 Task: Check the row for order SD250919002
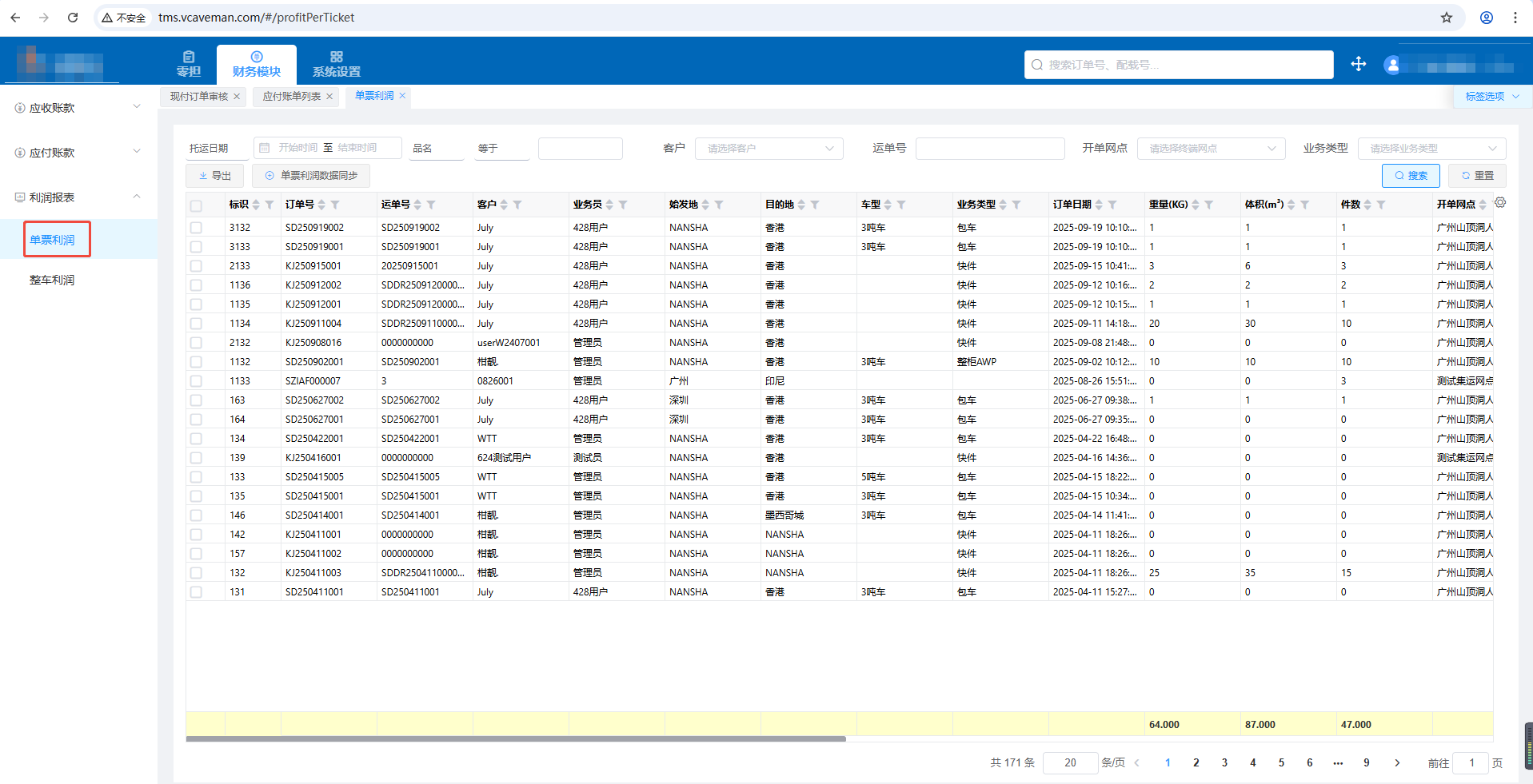[x=196, y=228]
